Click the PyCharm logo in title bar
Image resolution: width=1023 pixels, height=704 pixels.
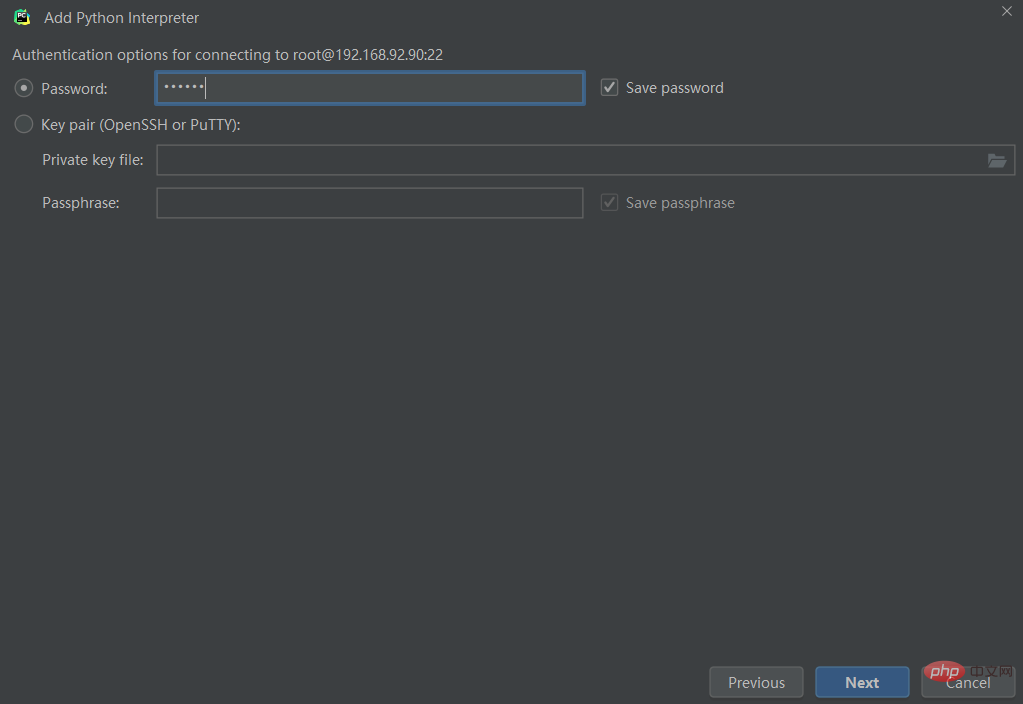click(22, 18)
